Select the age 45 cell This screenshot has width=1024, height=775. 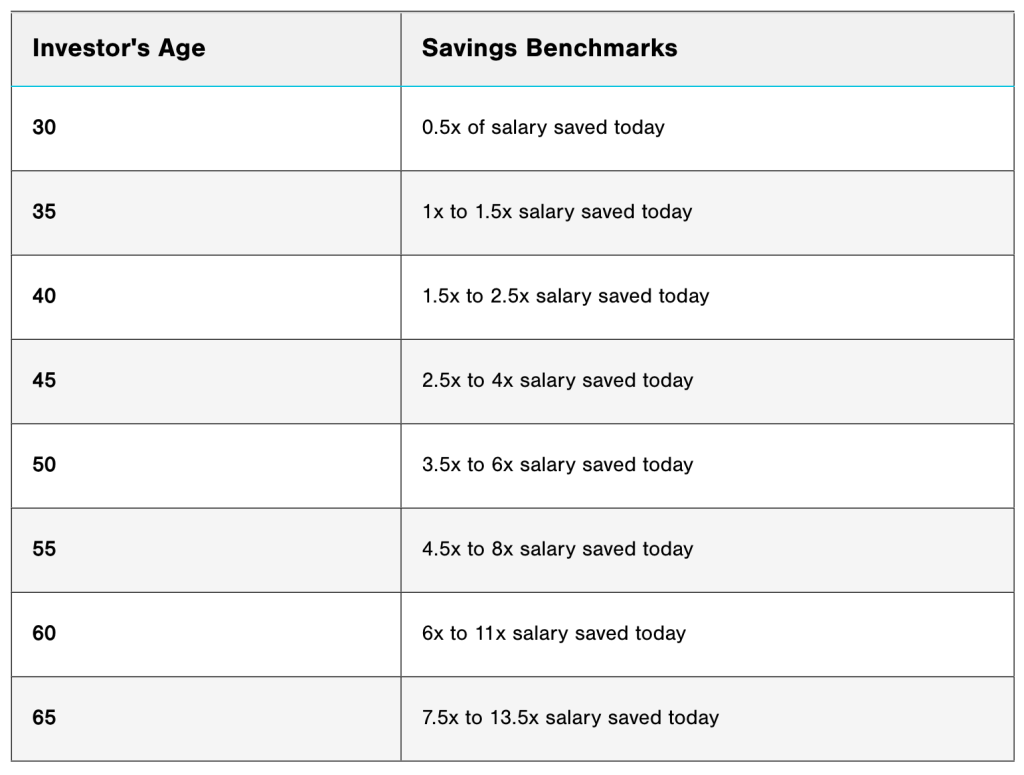(x=44, y=380)
